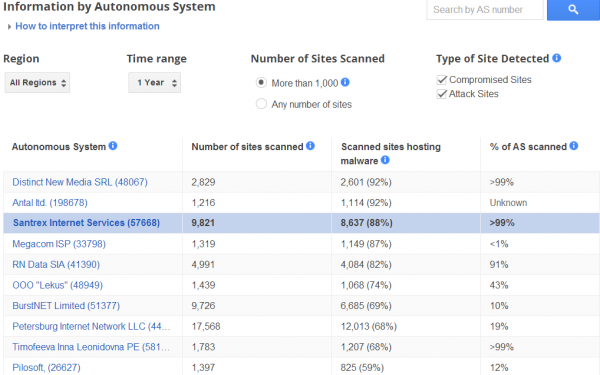Viewport: 600px width, 375px height.
Task: Sort by Number of sites scanned header
Action: [x=247, y=147]
